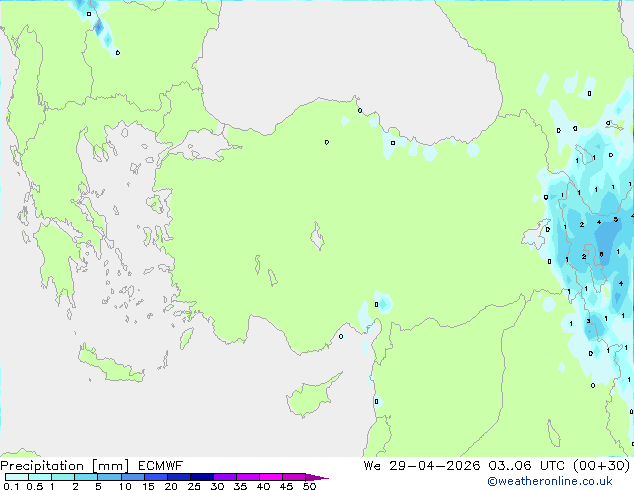Select the 0.5–1 mm legend color swatch
Image resolution: width=634 pixels, height=490 pixels.
(x=40, y=477)
